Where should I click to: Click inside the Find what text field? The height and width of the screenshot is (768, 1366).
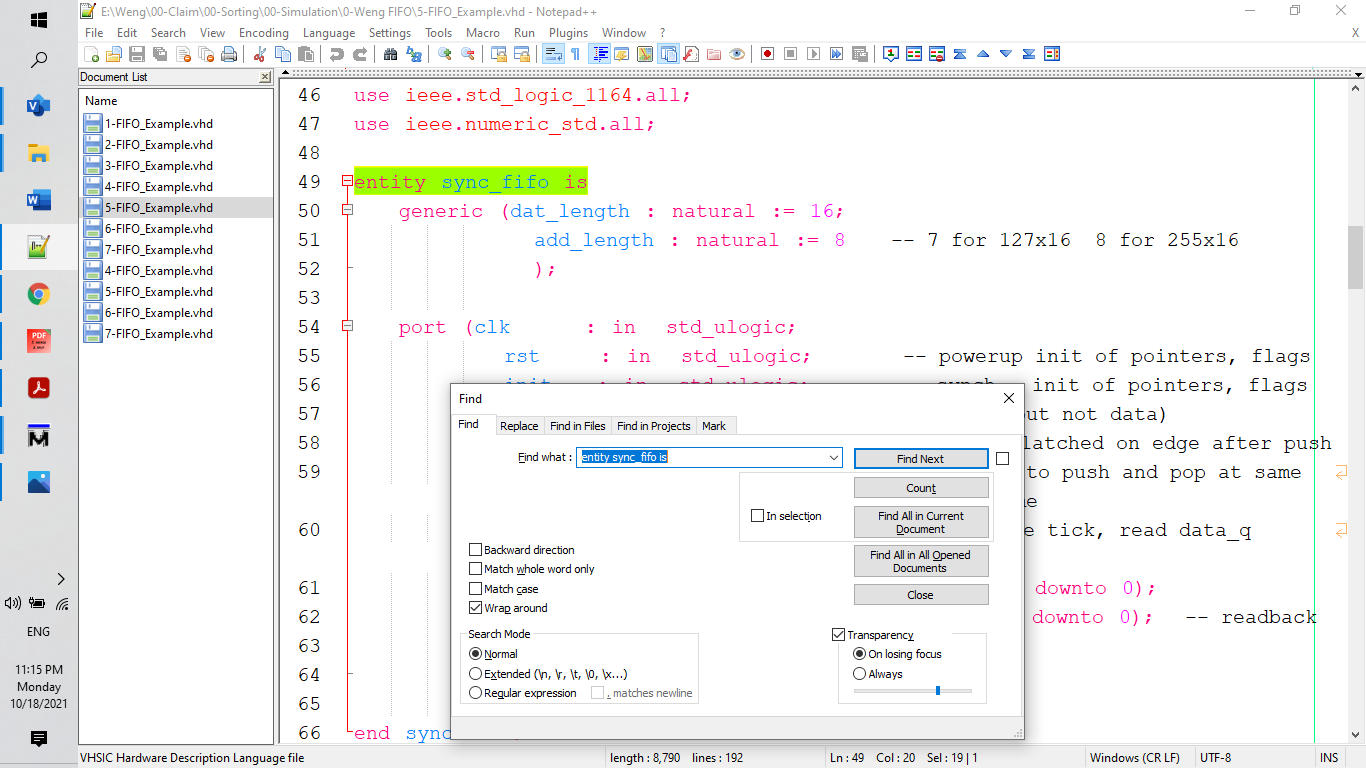tap(709, 458)
